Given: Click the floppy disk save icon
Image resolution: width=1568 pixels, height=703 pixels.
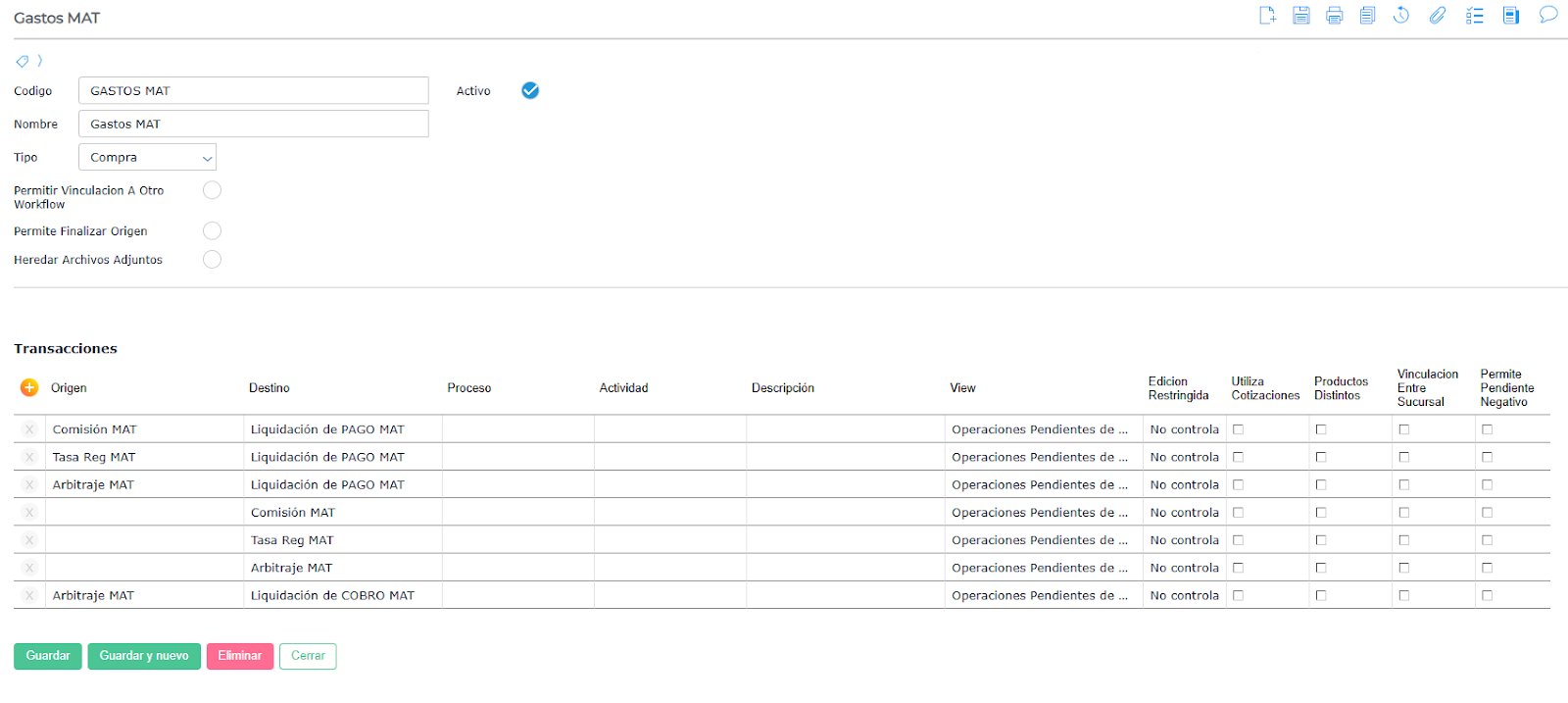Looking at the screenshot, I should point(1300,15).
